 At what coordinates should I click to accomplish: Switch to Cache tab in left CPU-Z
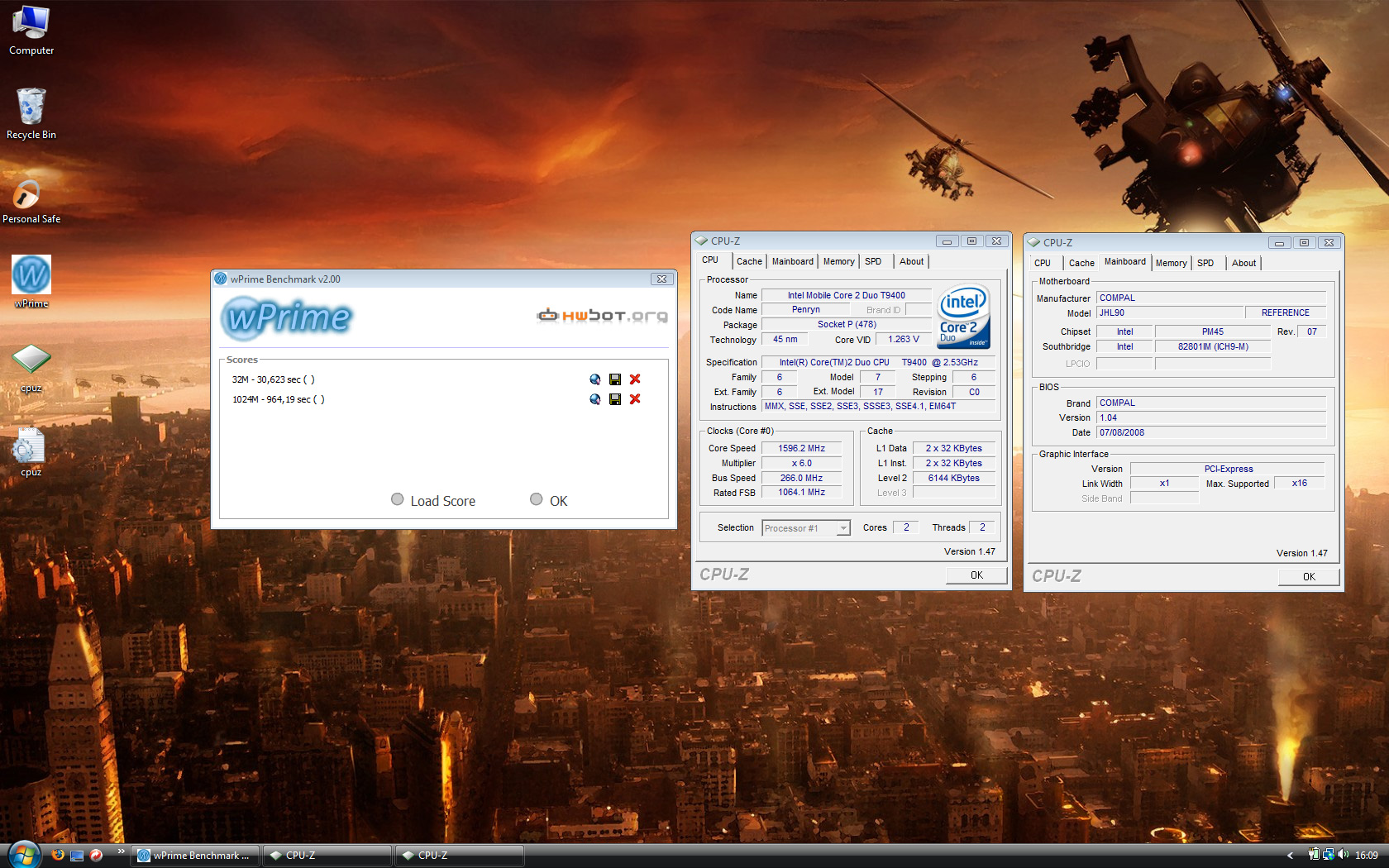point(749,261)
